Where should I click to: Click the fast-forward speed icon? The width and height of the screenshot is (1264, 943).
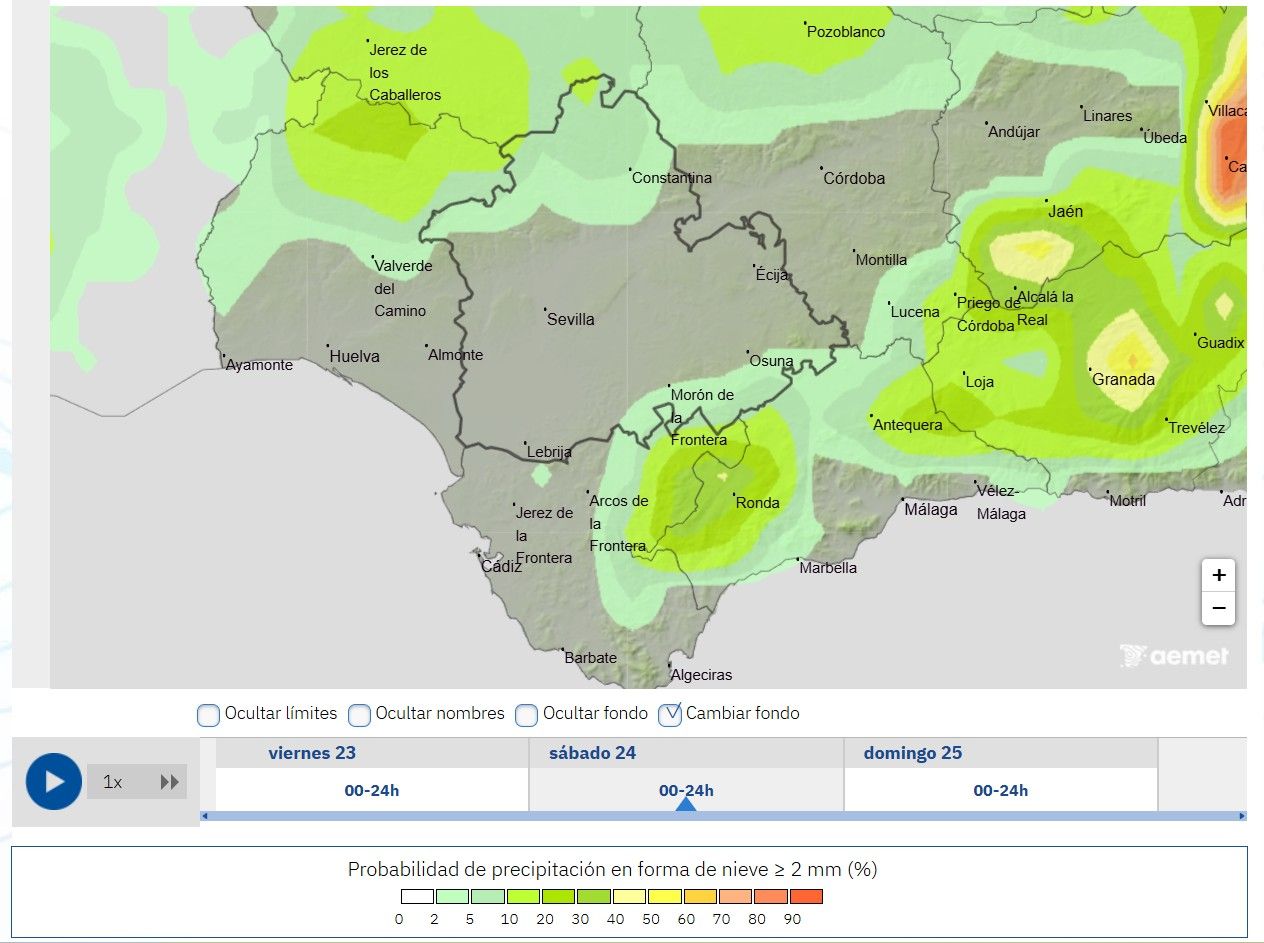coord(170,782)
